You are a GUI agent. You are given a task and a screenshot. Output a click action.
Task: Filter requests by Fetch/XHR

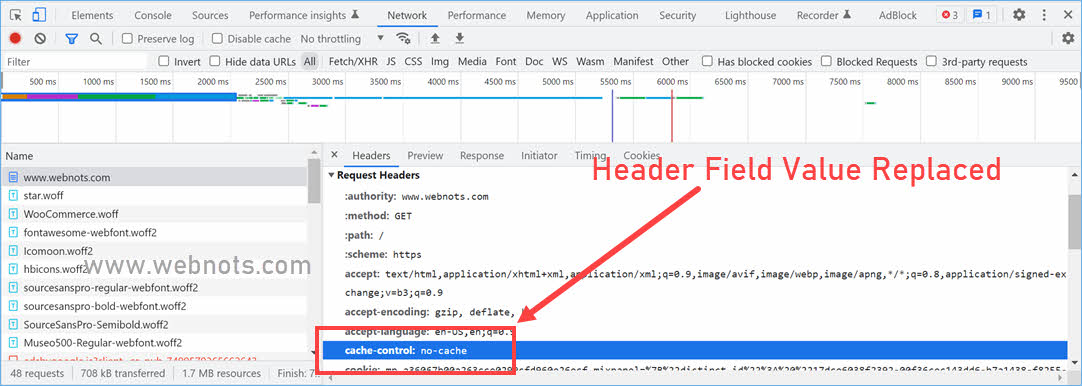tap(353, 61)
